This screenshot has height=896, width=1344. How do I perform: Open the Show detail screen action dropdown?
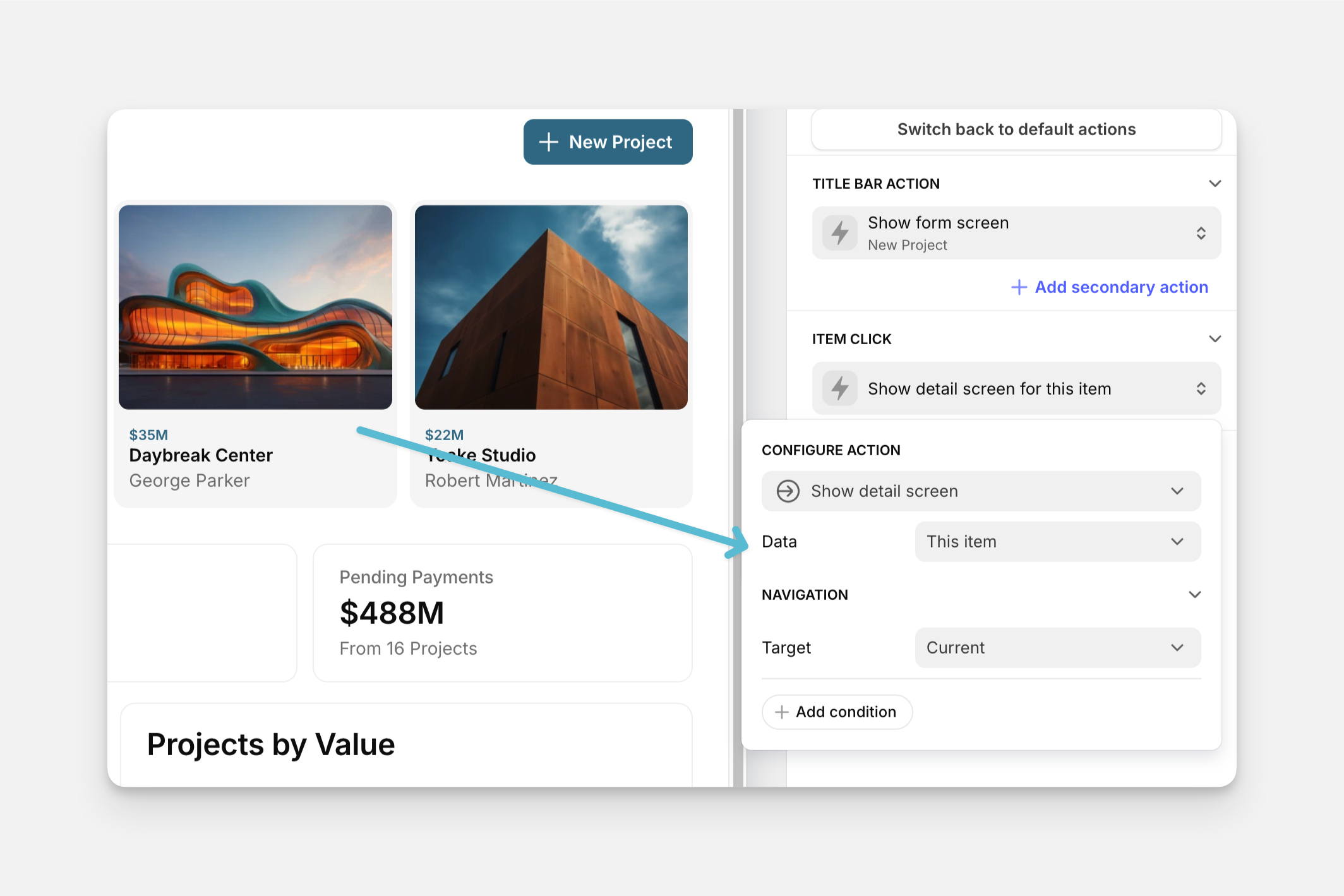pyautogui.click(x=981, y=491)
